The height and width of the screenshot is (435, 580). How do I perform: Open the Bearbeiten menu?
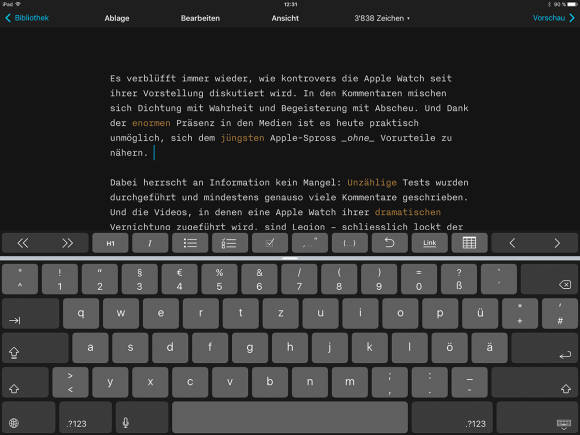(200, 18)
